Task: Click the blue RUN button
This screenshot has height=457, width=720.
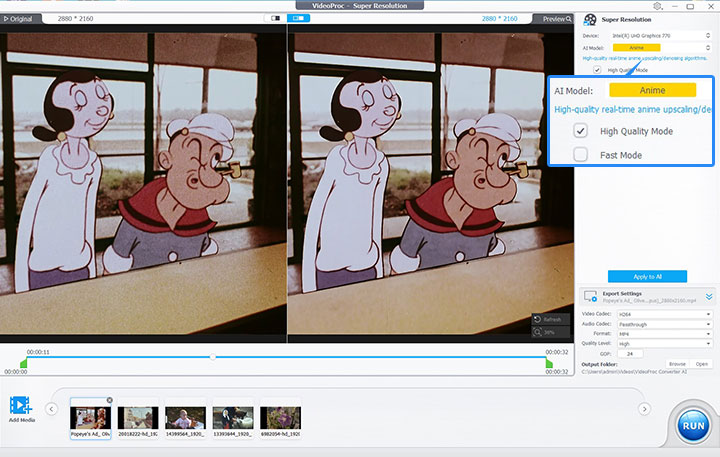Action: [x=693, y=426]
